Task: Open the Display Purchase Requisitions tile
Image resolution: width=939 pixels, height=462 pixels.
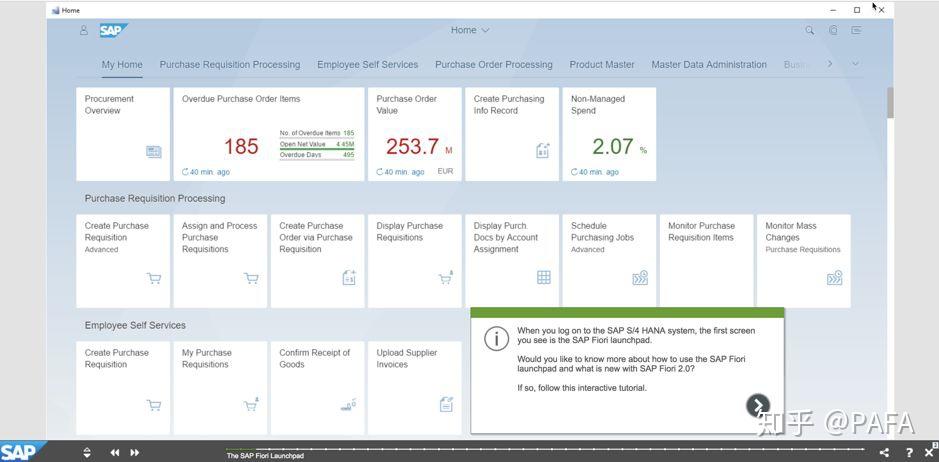Action: [x=414, y=261]
